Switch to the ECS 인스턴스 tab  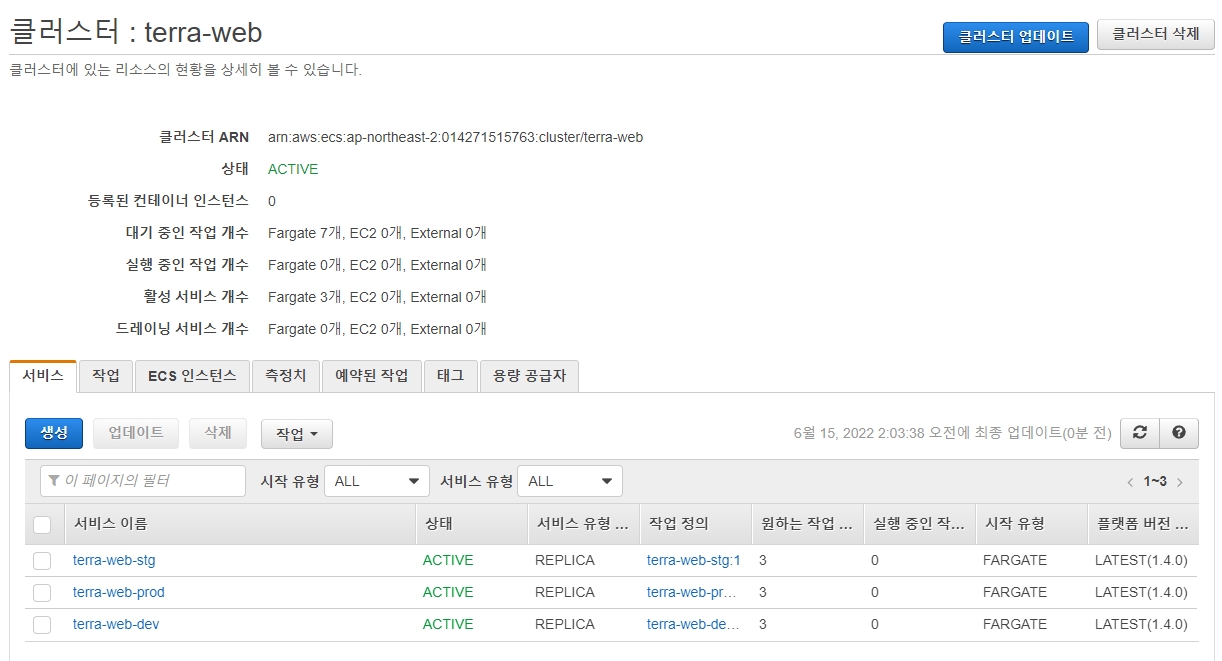(192, 376)
